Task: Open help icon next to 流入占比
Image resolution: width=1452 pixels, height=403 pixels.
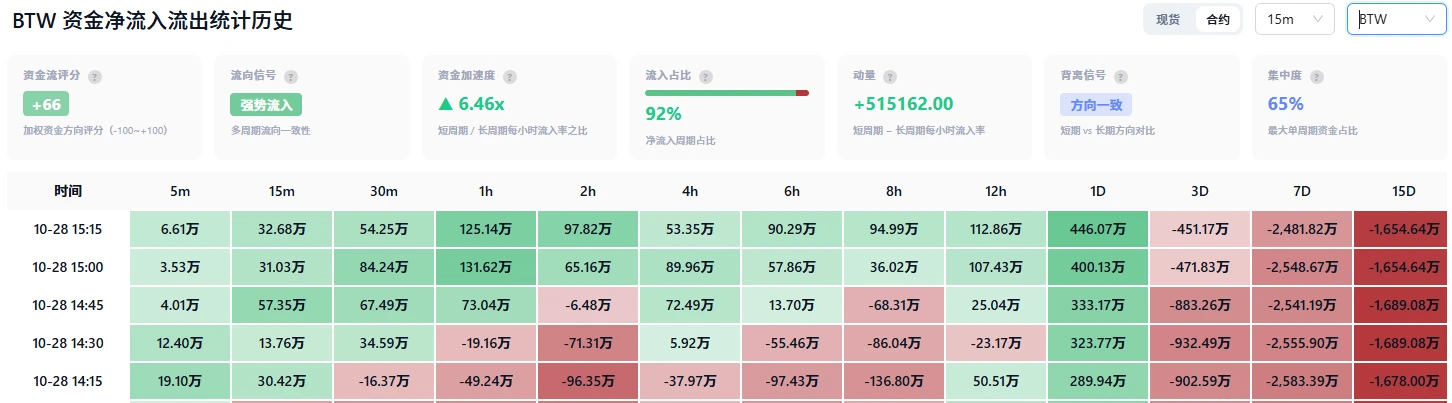Action: pos(706,76)
